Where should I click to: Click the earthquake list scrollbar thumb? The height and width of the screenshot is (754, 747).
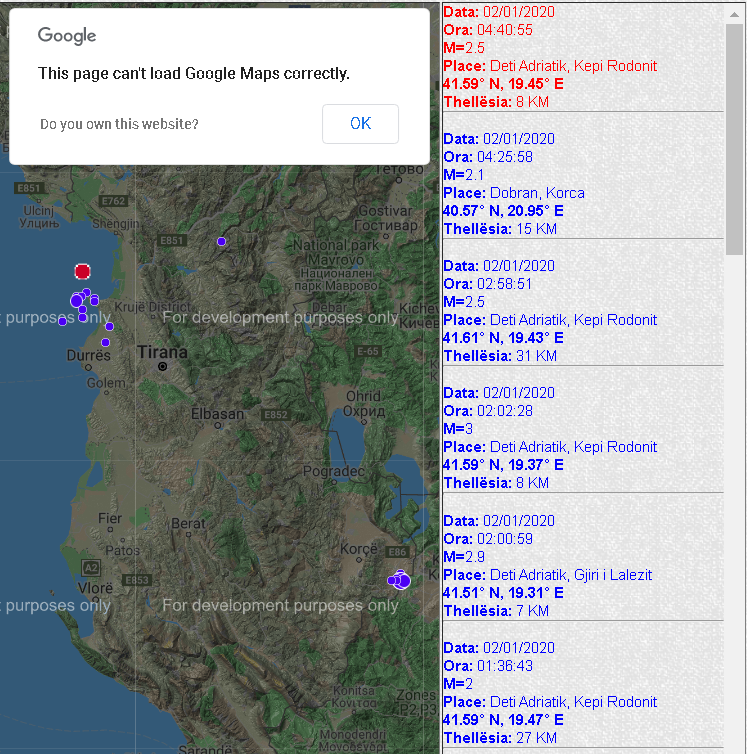[x=734, y=139]
